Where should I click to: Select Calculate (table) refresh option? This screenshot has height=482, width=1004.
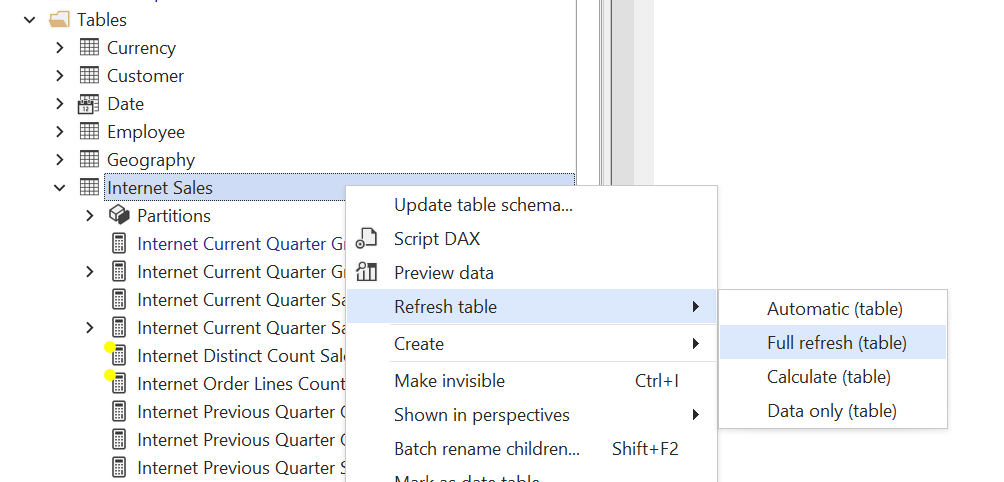(x=828, y=377)
